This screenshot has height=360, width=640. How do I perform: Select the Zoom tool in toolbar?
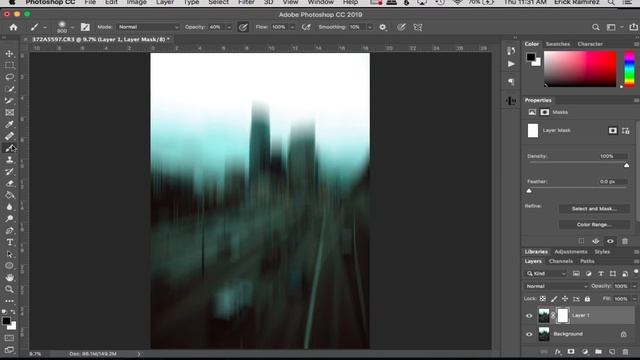(x=9, y=289)
